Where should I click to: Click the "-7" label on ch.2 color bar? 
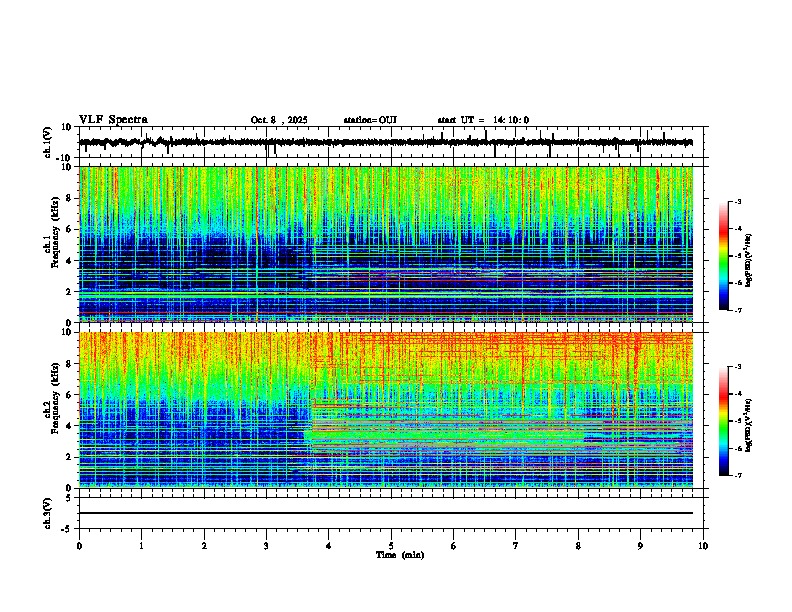pyautogui.click(x=737, y=475)
